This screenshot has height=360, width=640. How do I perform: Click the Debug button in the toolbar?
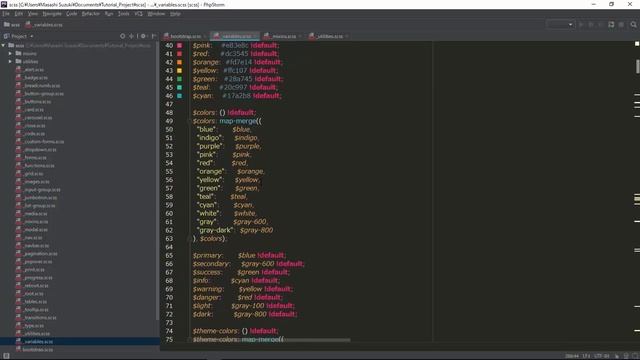(x=591, y=24)
